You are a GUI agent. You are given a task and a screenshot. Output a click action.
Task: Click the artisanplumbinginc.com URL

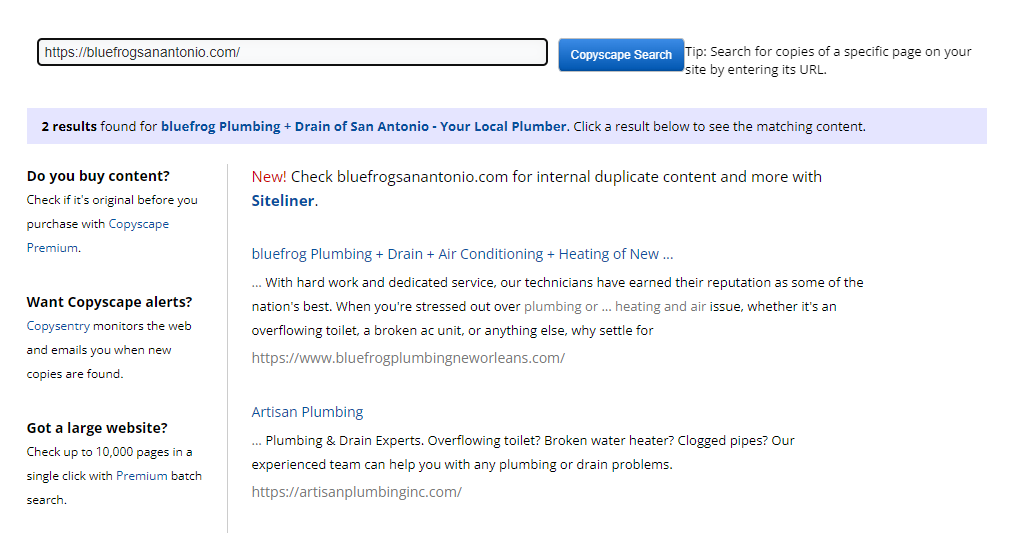point(356,492)
